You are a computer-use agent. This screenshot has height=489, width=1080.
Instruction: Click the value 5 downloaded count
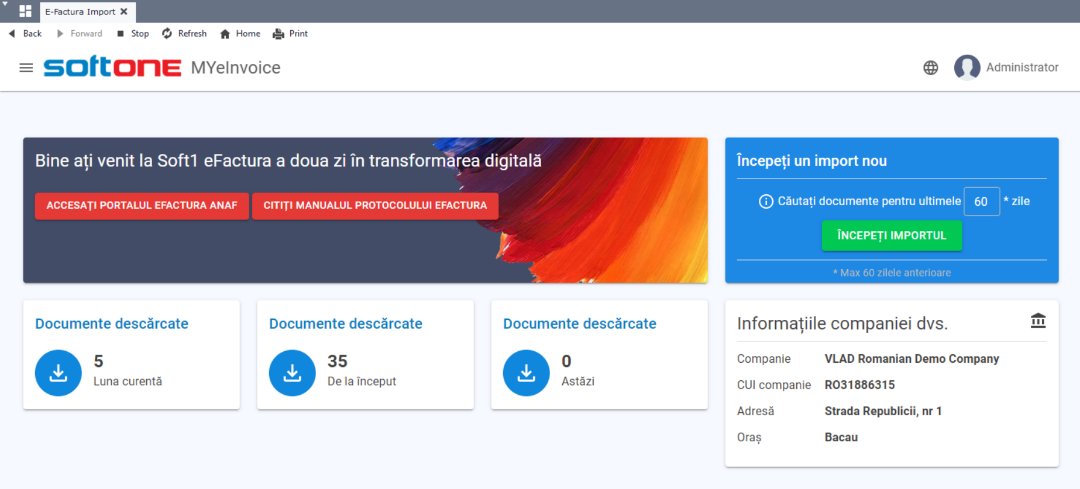pos(98,362)
